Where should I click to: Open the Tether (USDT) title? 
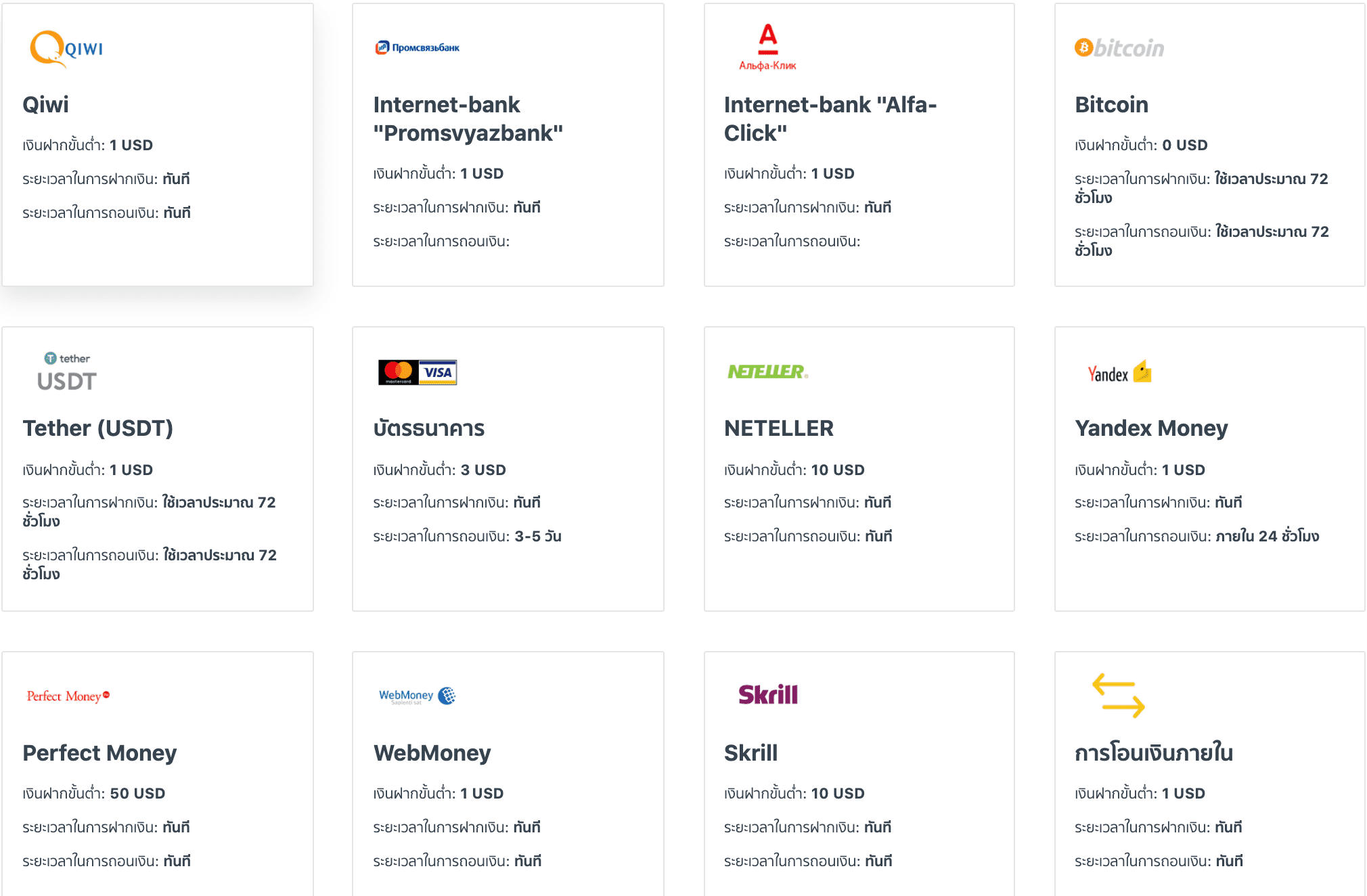pyautogui.click(x=97, y=428)
